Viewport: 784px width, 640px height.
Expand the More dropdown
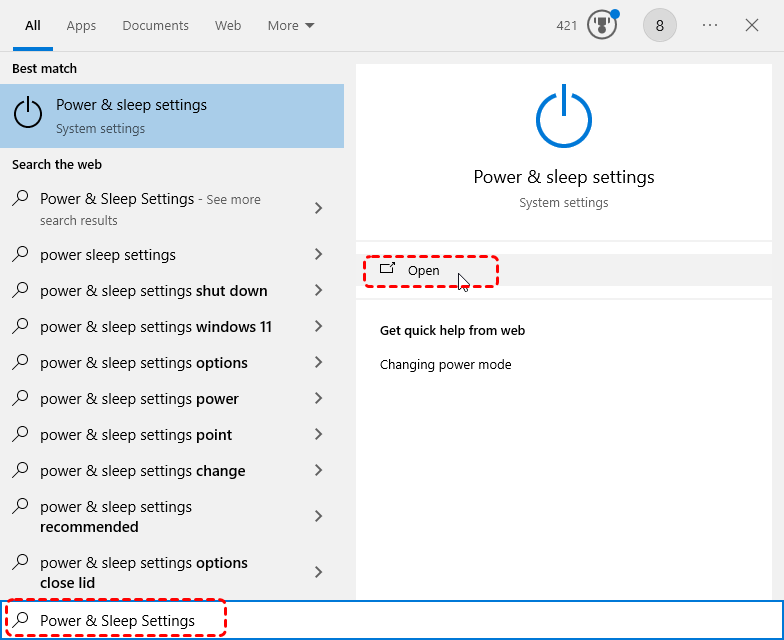pyautogui.click(x=290, y=26)
